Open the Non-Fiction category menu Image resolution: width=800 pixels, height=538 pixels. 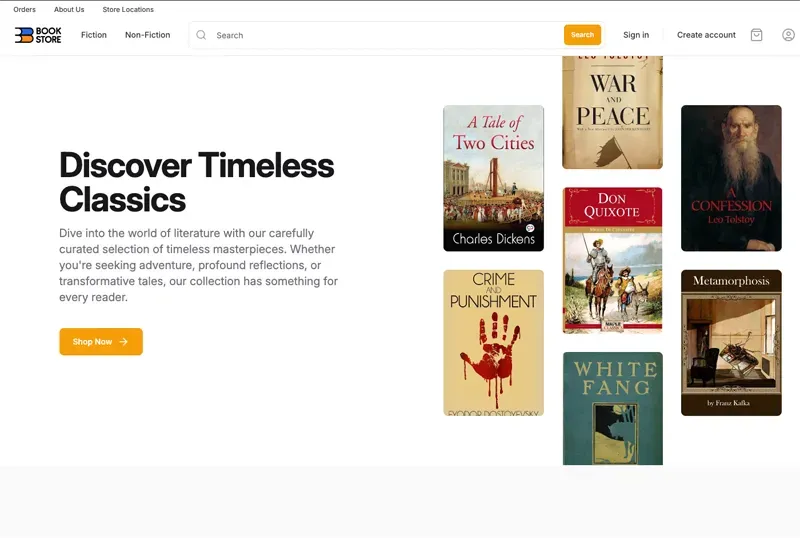[x=147, y=35]
